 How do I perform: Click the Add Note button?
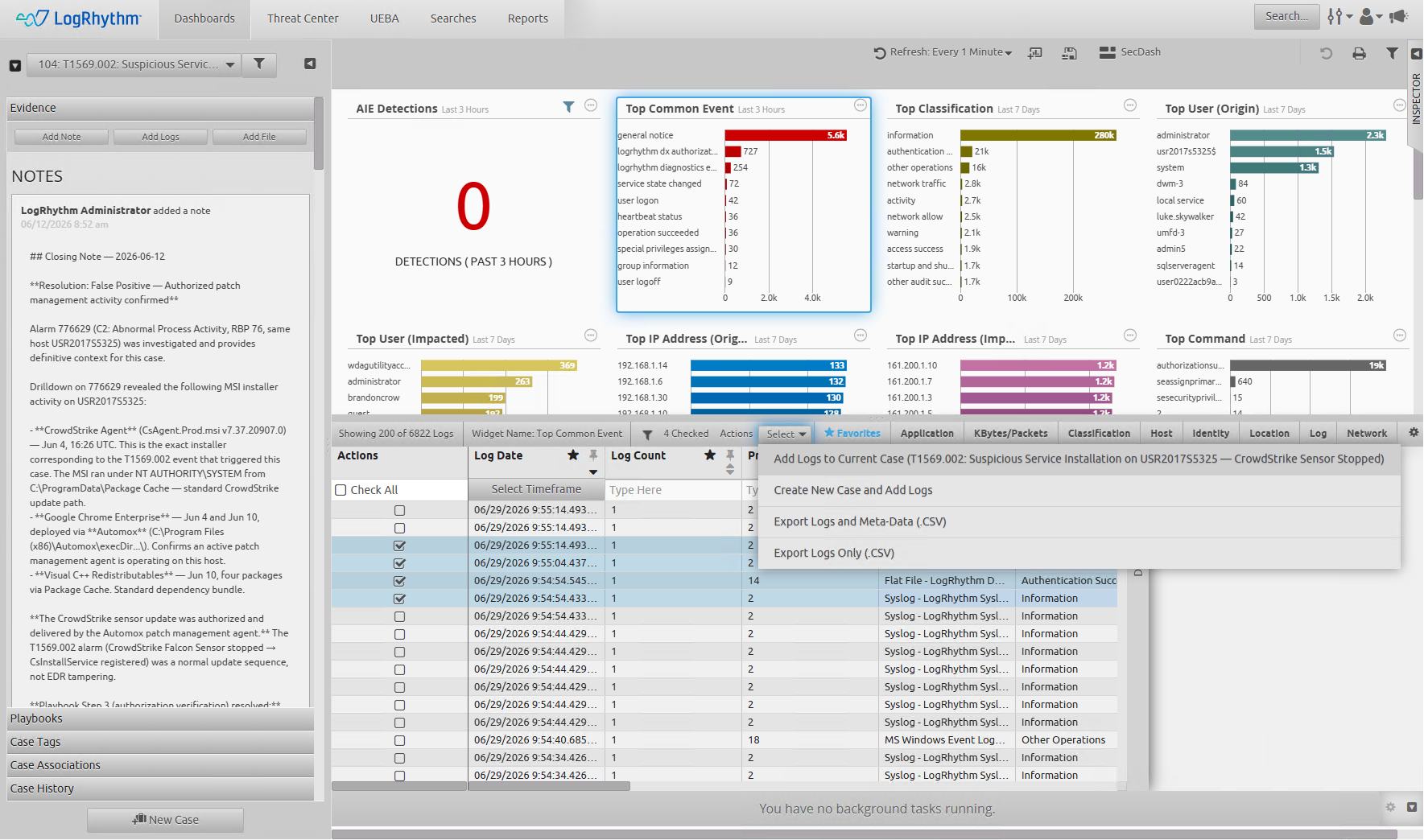coord(61,137)
